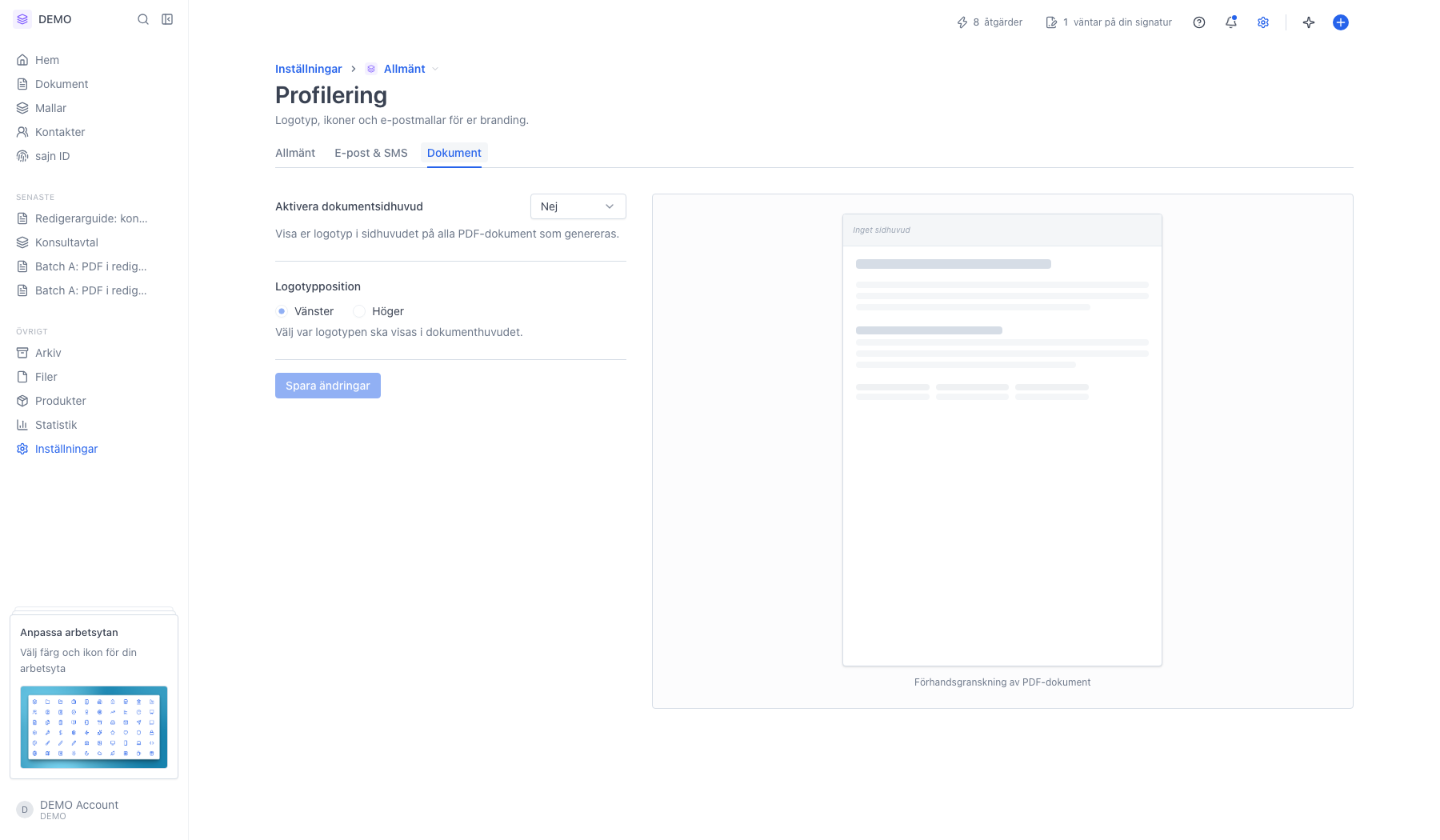Click the Spara ändringar button
The width and height of the screenshot is (1440, 840).
(x=328, y=386)
